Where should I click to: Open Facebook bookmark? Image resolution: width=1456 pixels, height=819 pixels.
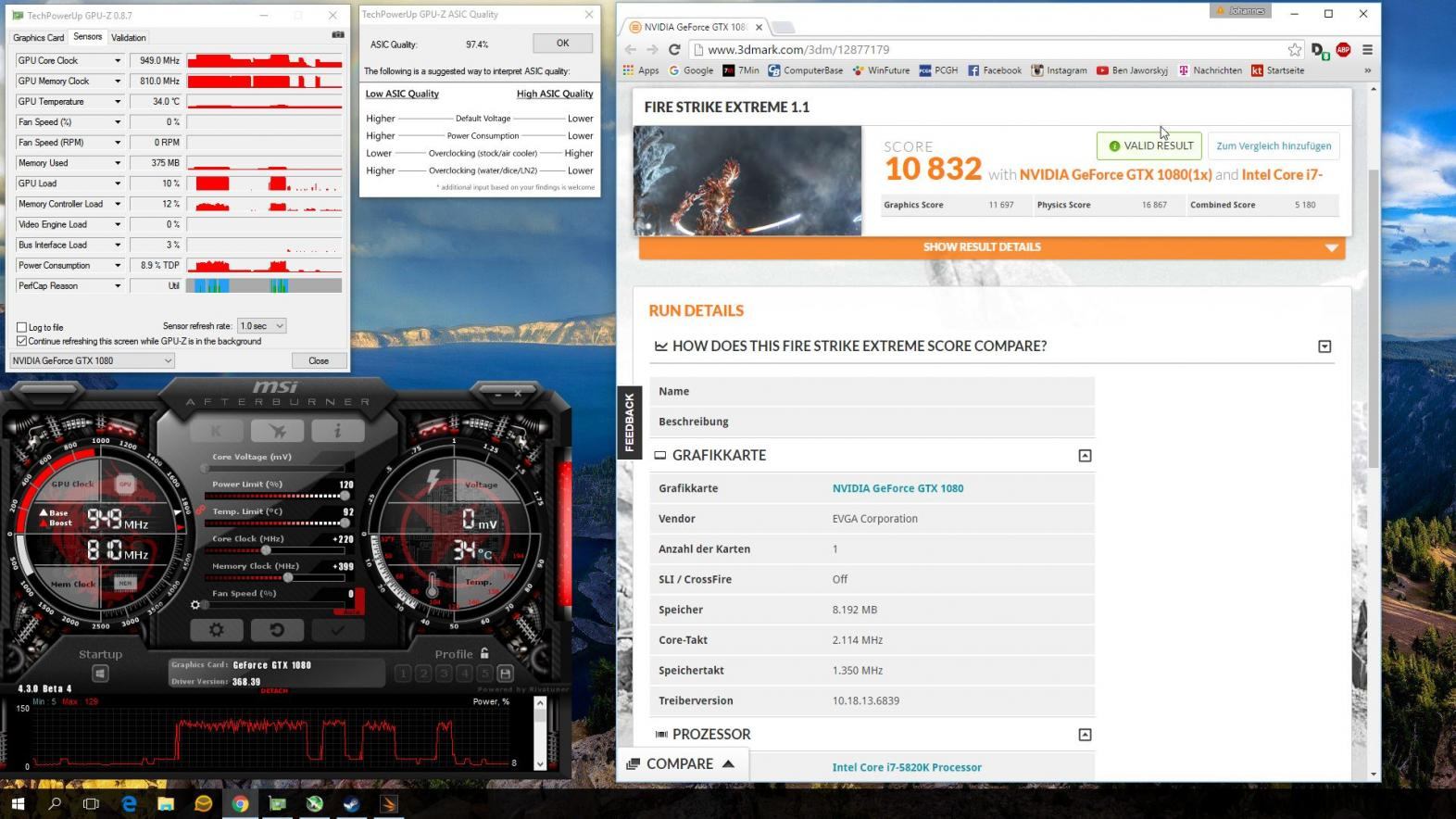(x=995, y=70)
